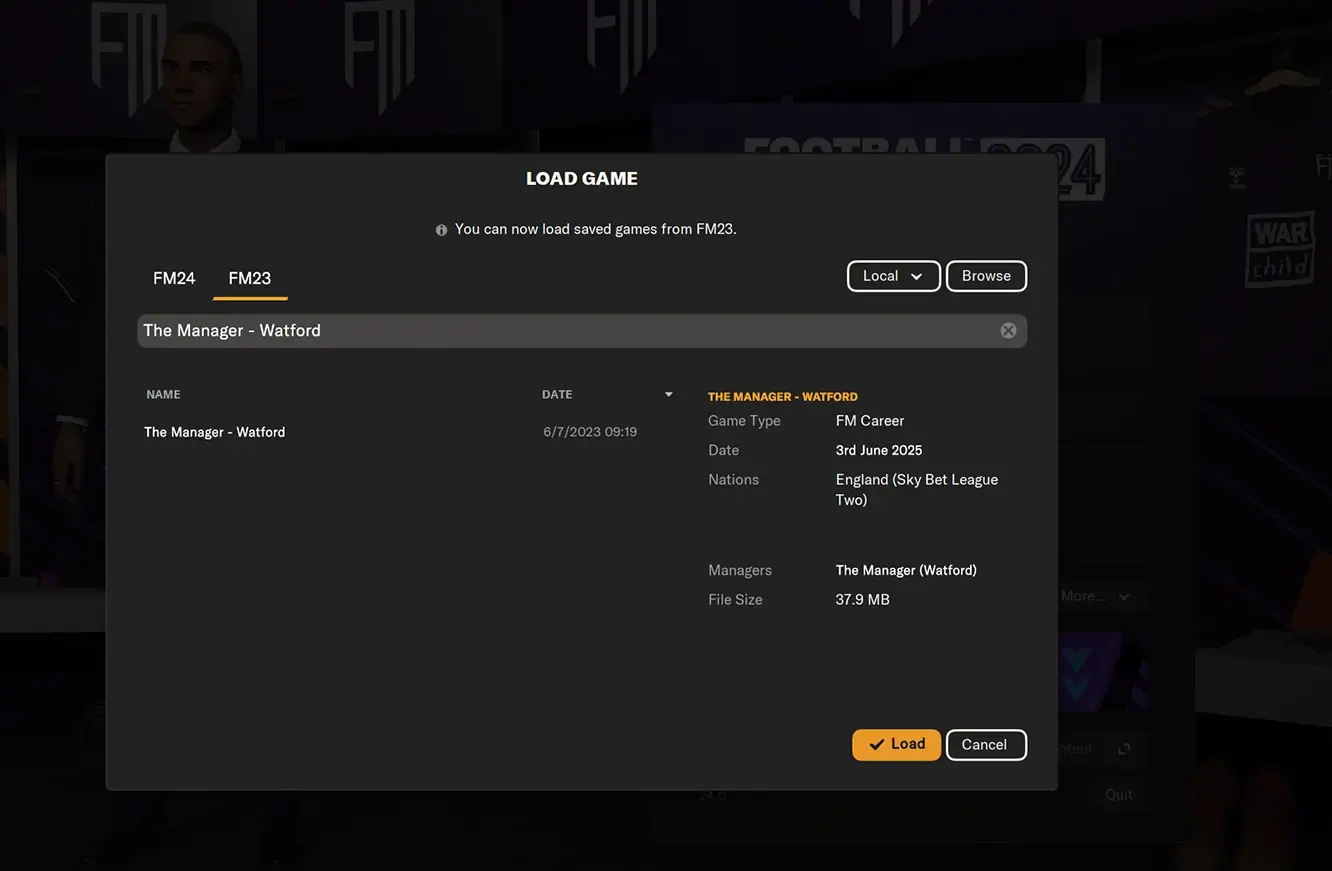Click the Name column header

pos(163,395)
